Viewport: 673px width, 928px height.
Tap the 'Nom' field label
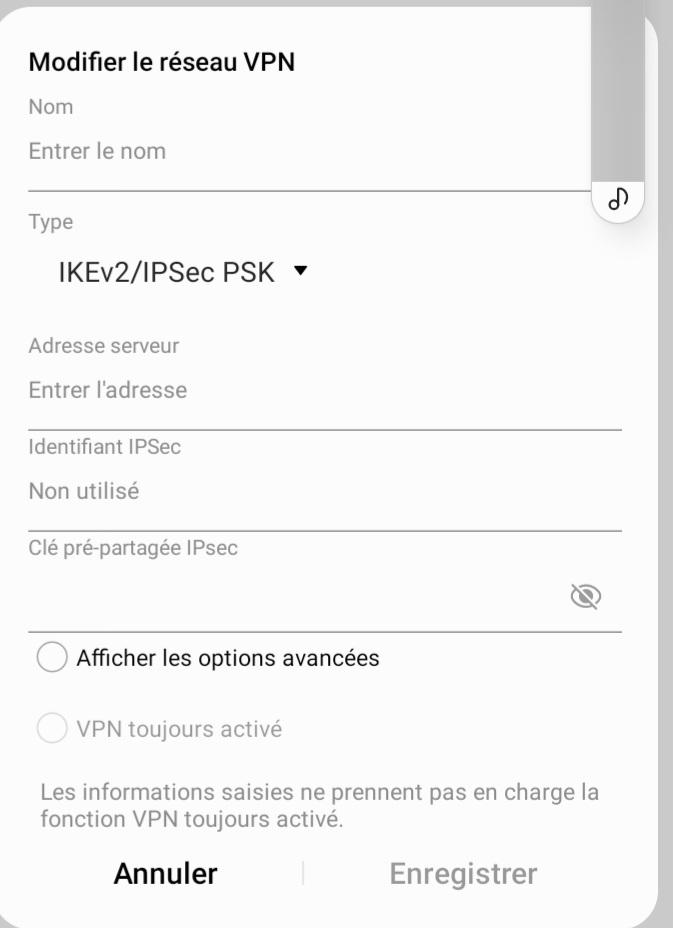pos(51,106)
